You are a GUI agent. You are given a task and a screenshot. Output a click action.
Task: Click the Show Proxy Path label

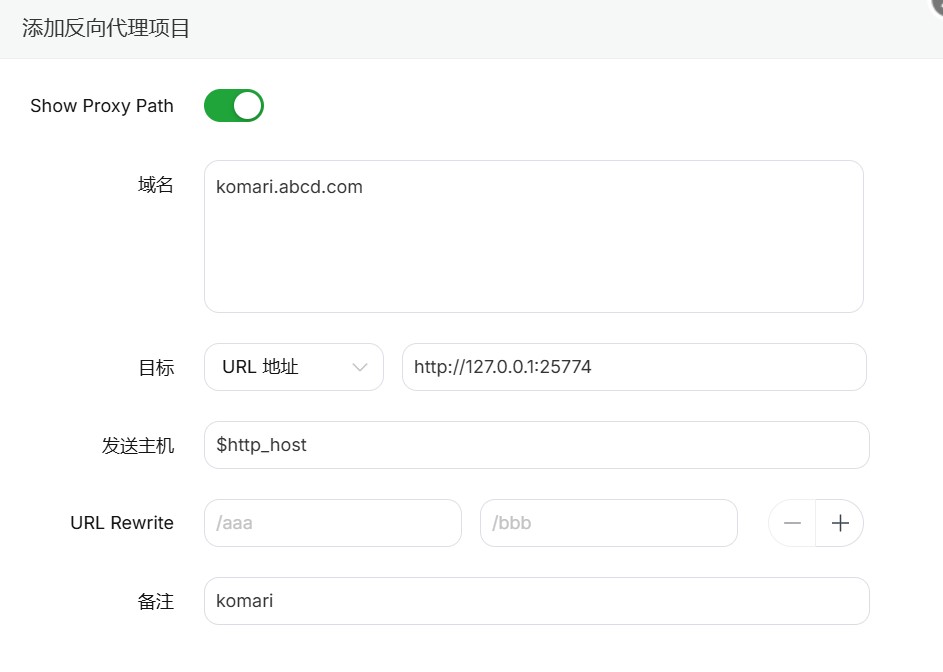pos(101,105)
